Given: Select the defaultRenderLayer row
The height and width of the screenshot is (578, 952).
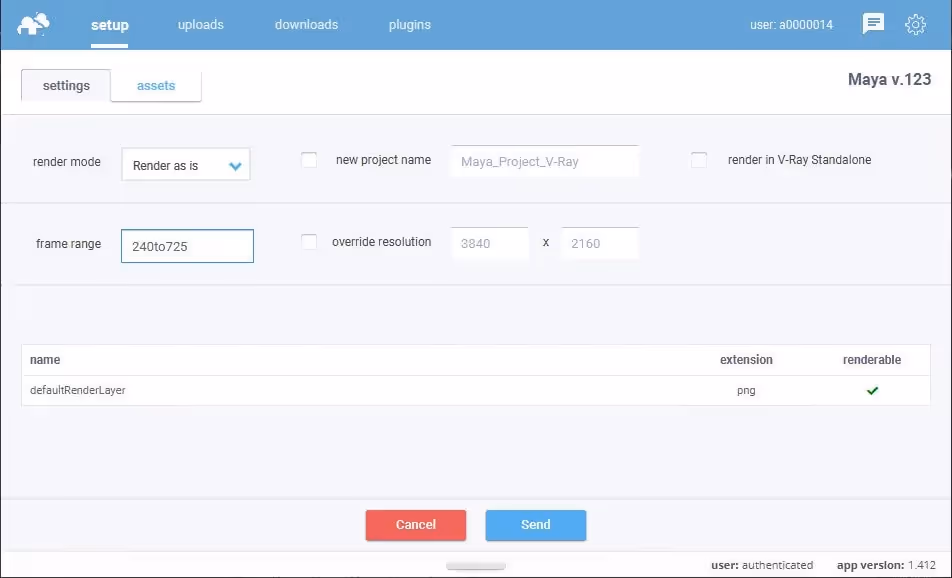Looking at the screenshot, I should click(476, 390).
